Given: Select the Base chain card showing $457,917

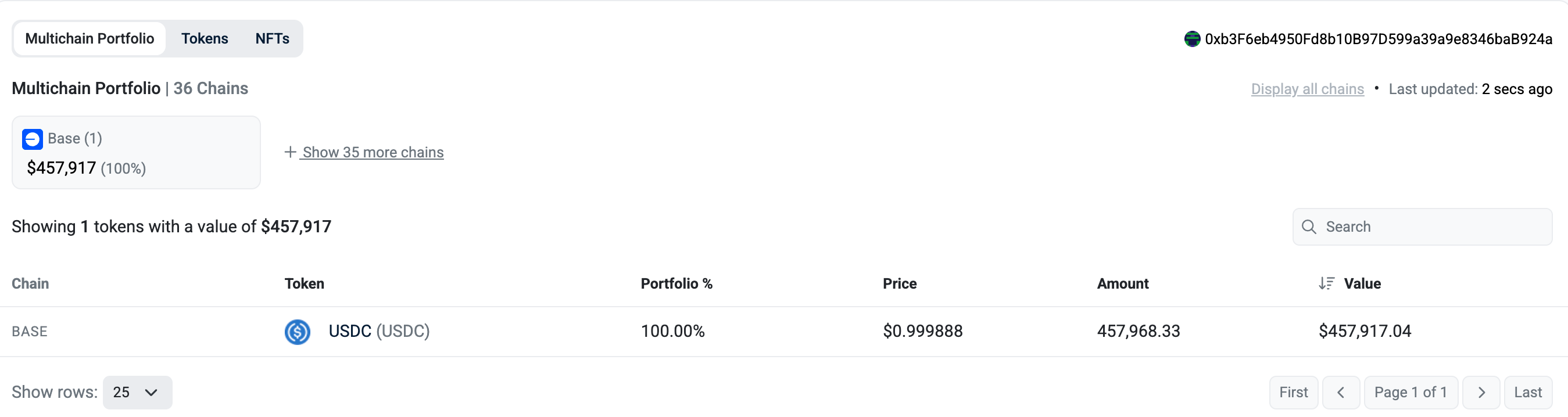Looking at the screenshot, I should point(136,153).
